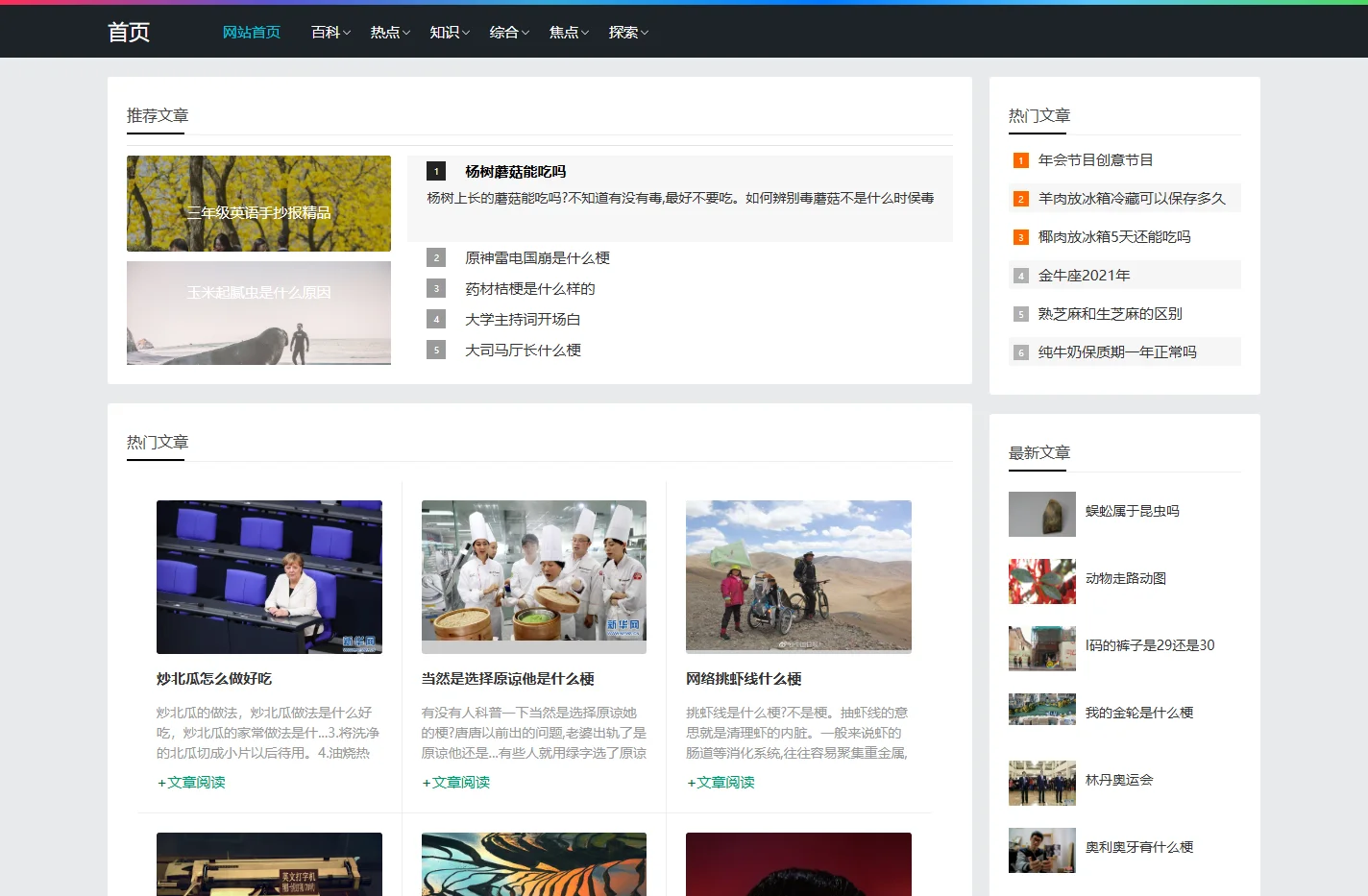Expand the 焦点 dropdown menu
Screen dimensions: 1368x896
569,33
